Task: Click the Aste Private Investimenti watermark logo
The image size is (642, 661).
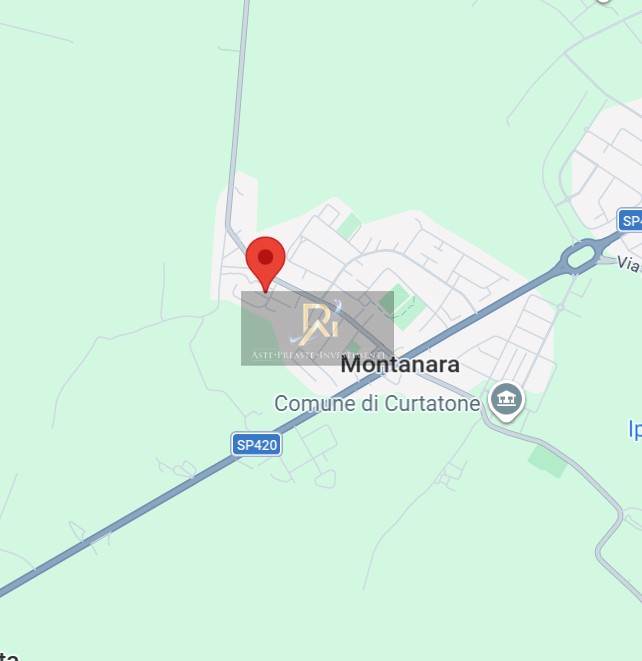Action: [x=317, y=328]
